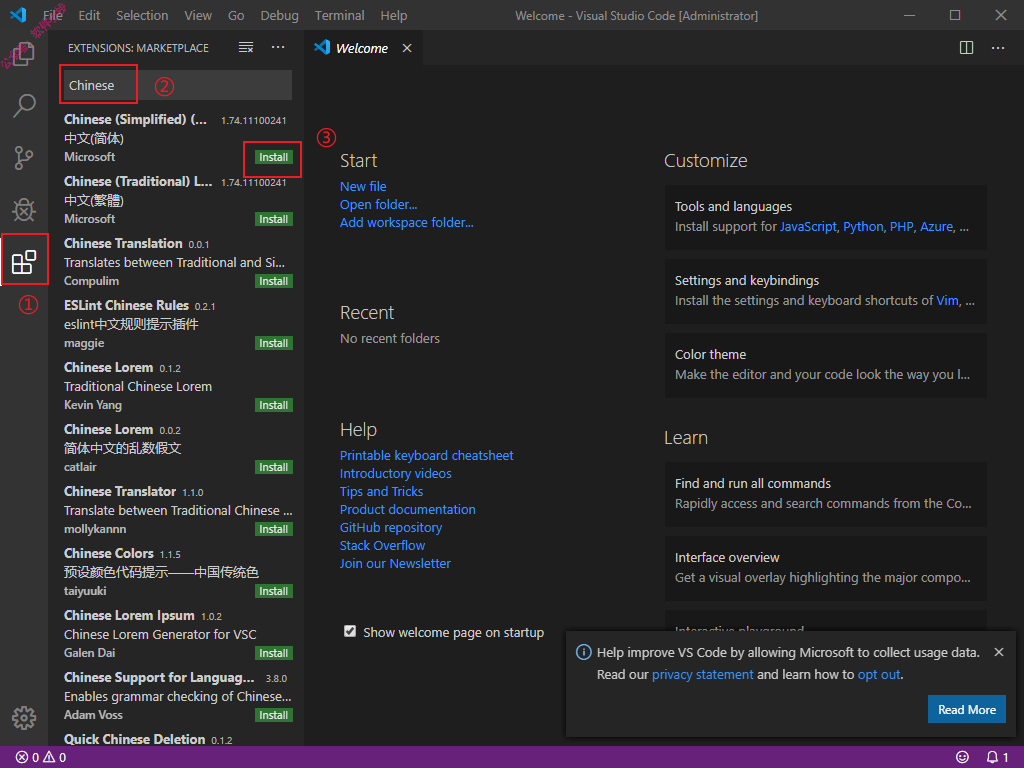The image size is (1024, 768).
Task: Open the Interface overview card
Action: pos(825,568)
